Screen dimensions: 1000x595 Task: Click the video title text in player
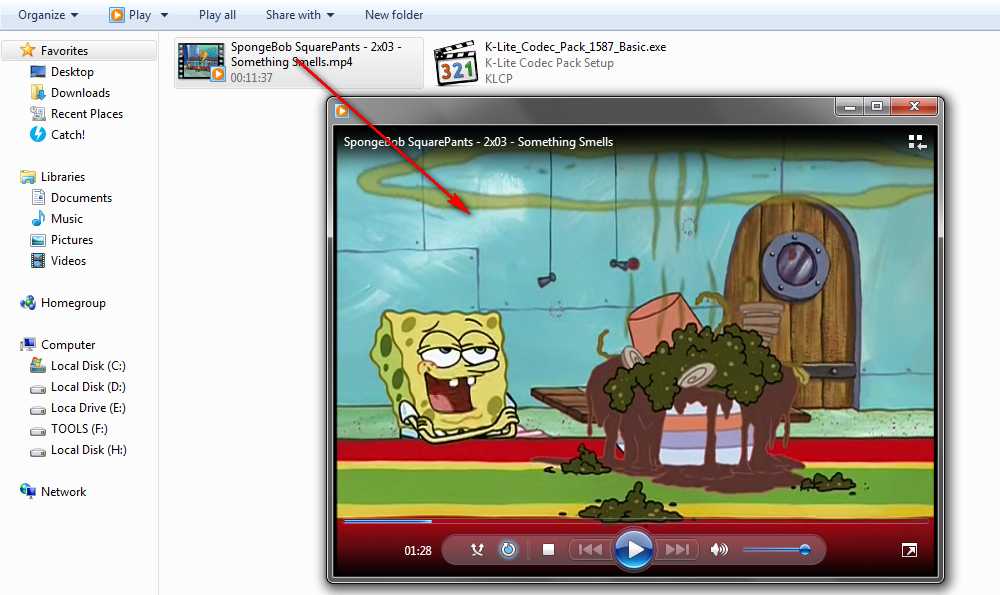point(478,142)
